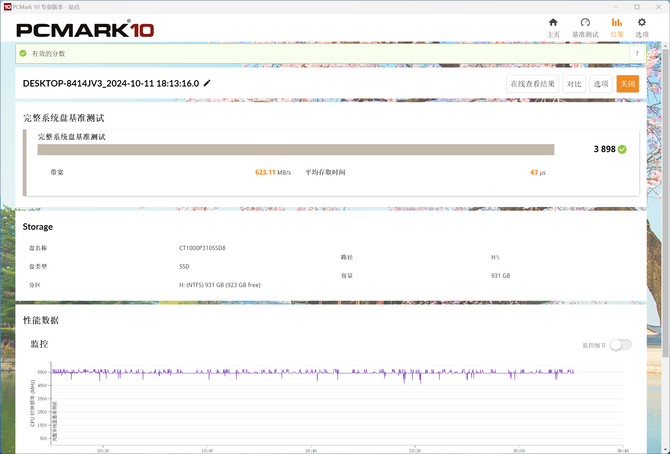Toggle the 监控细节 monitoring details switch
Screen dimensions: 670x454
coord(620,345)
